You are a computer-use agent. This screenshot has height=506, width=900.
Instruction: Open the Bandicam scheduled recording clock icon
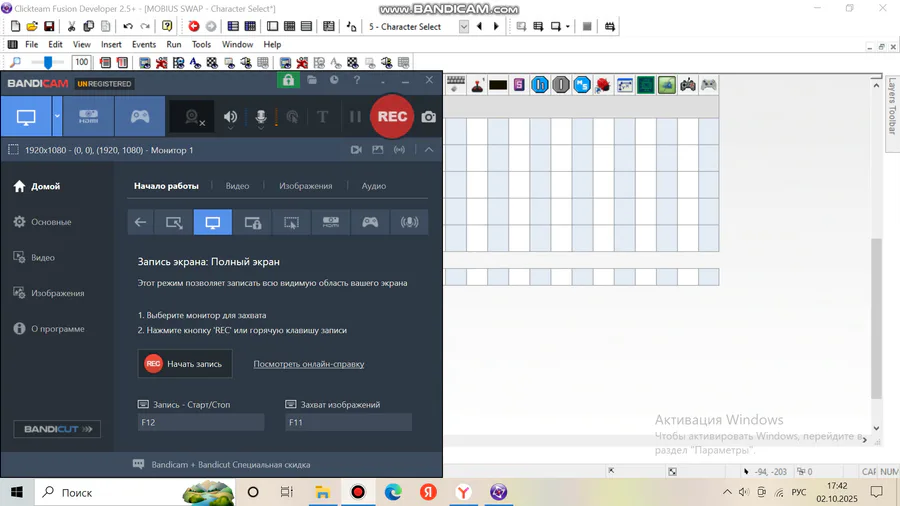tap(334, 80)
